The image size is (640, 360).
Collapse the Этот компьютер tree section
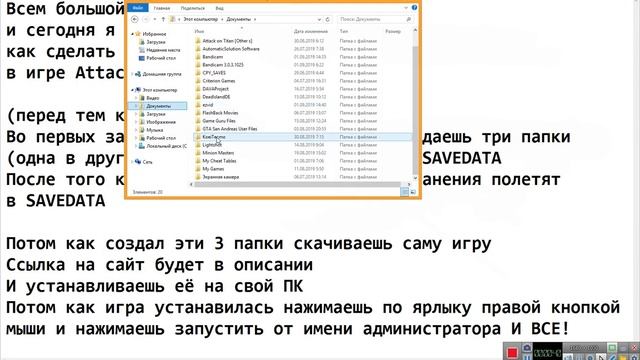[132, 90]
